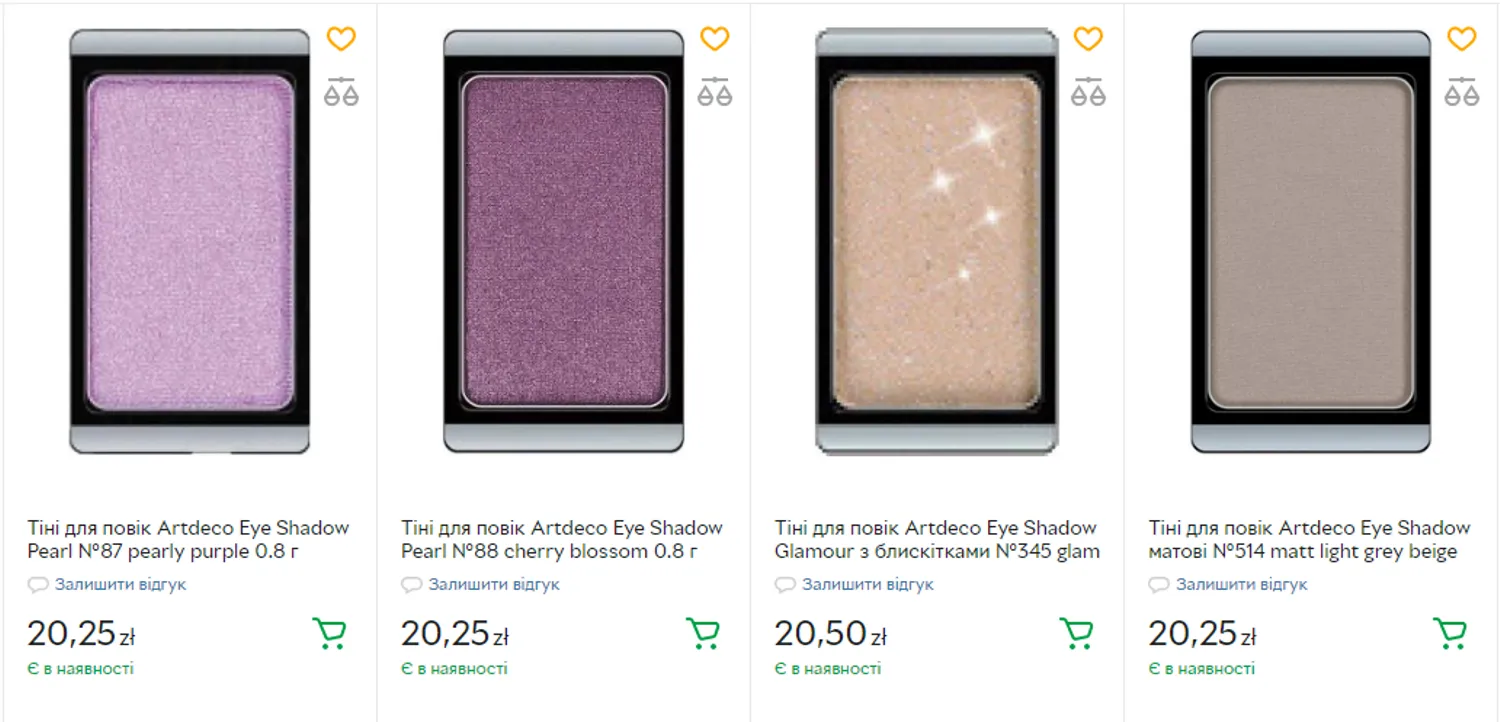This screenshot has width=1500, height=722.
Task: Click compare scales icon for Glamour №345
Action: (1088, 92)
